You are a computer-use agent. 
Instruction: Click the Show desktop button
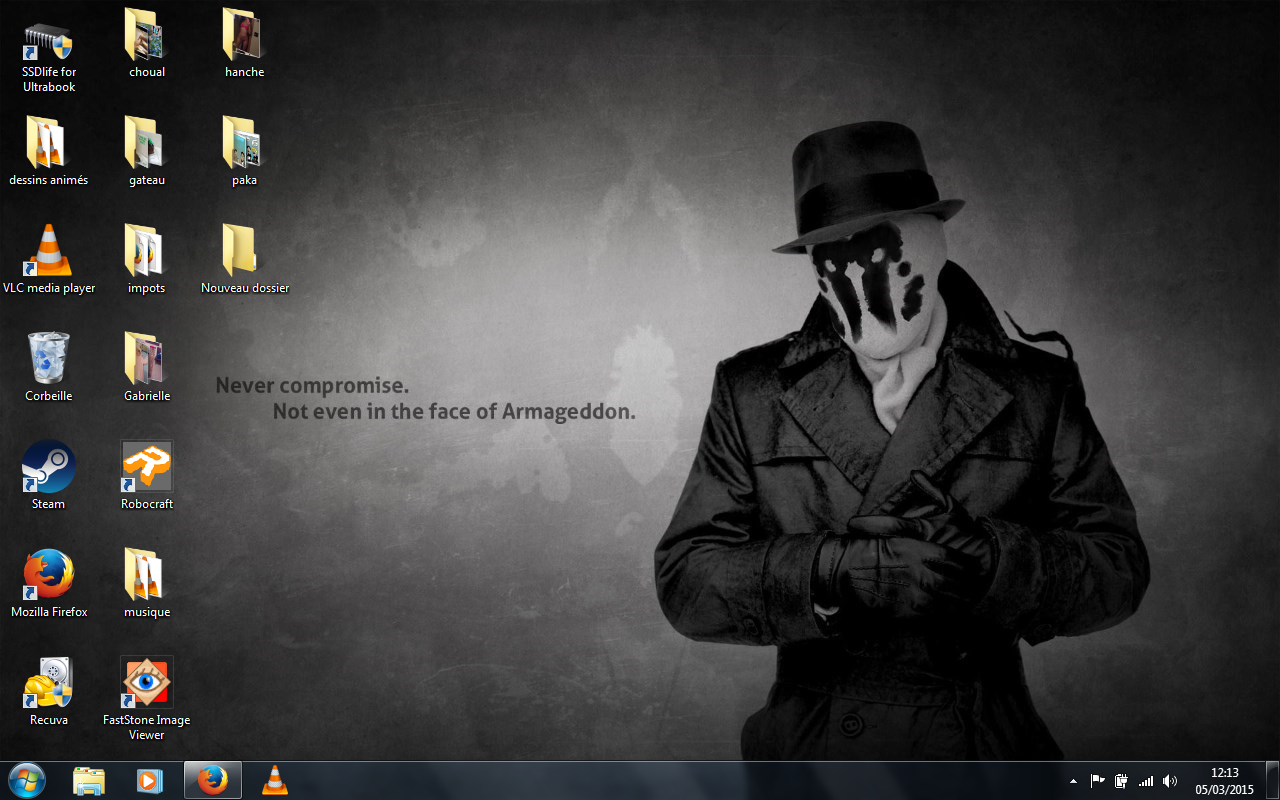pyautogui.click(x=1272, y=780)
